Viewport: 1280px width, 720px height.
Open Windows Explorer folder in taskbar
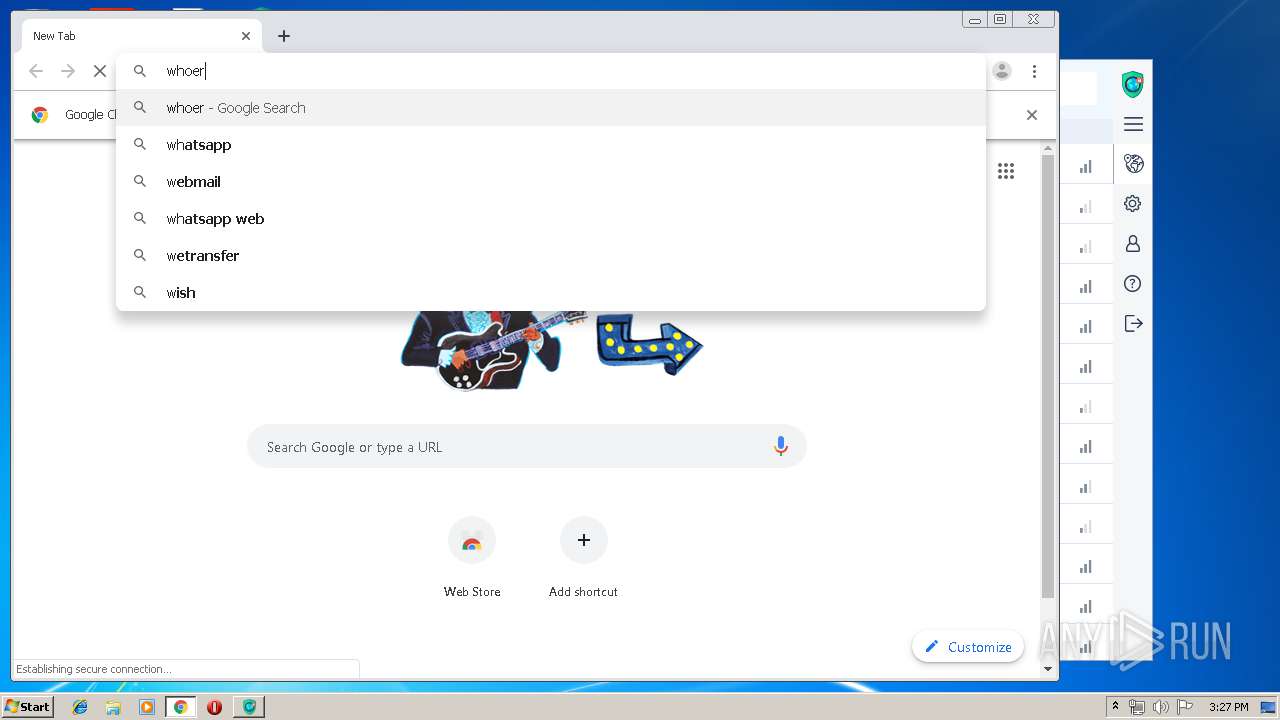[113, 707]
